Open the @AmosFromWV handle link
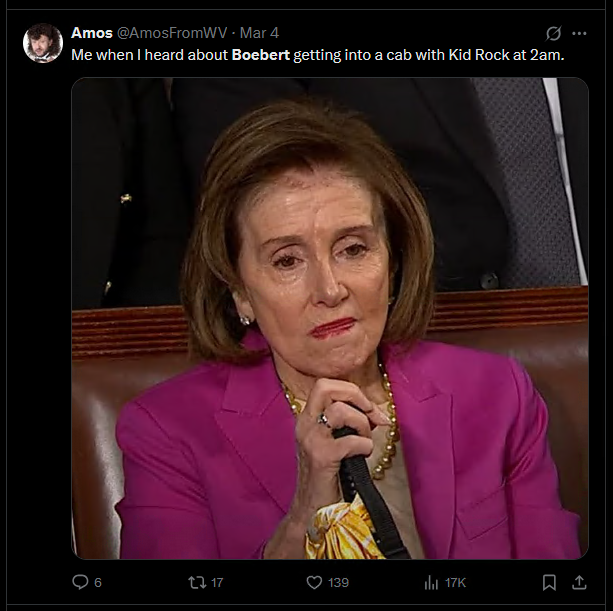This screenshot has width=613, height=611. point(172,33)
